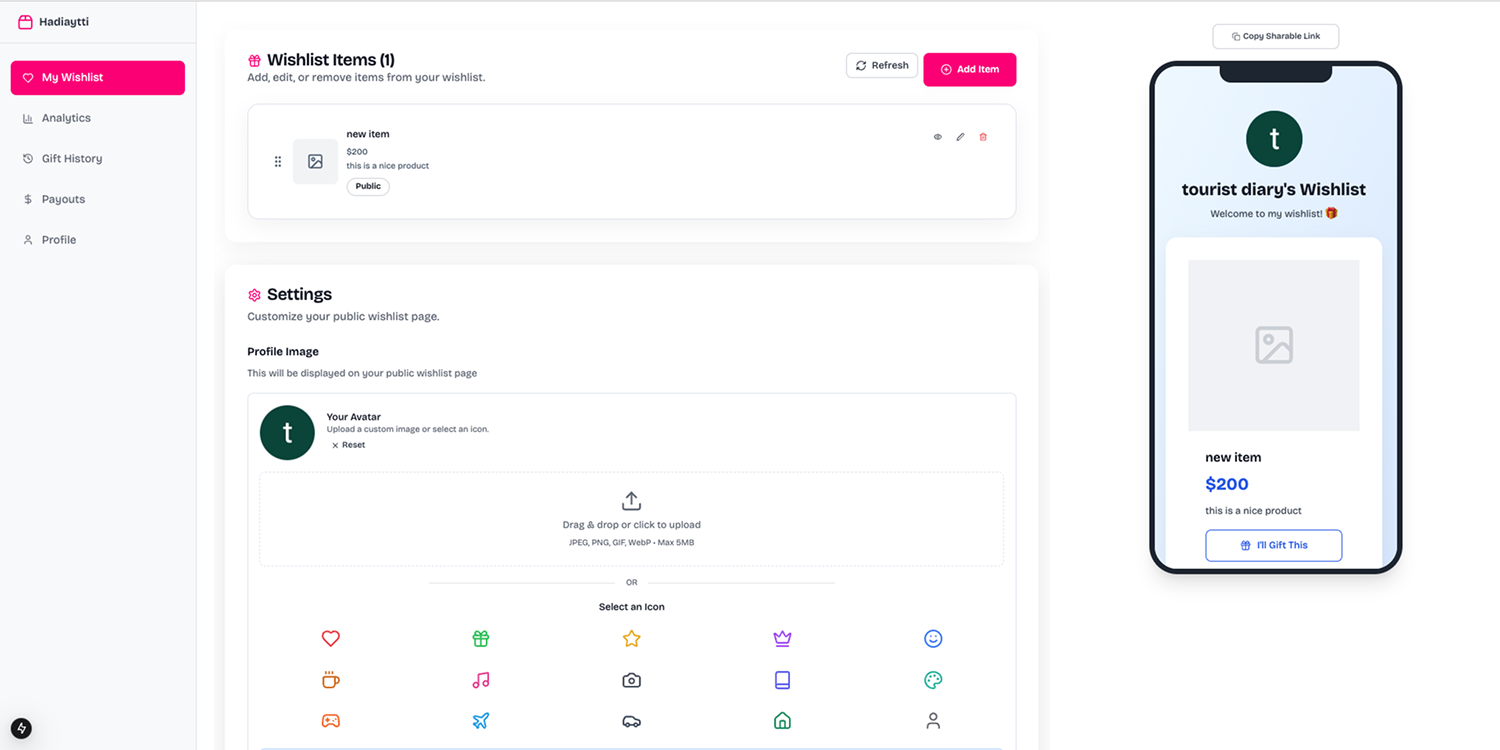Screen dimensions: 1500x750
Task: Choose the smiley face avatar icon
Action: coord(932,638)
